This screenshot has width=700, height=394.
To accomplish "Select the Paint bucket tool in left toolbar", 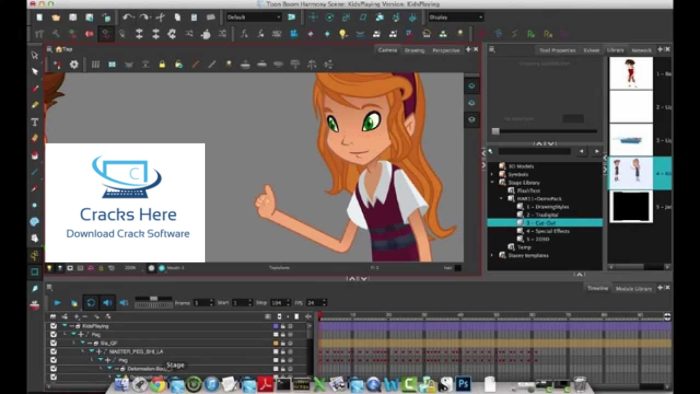I will click(x=35, y=155).
